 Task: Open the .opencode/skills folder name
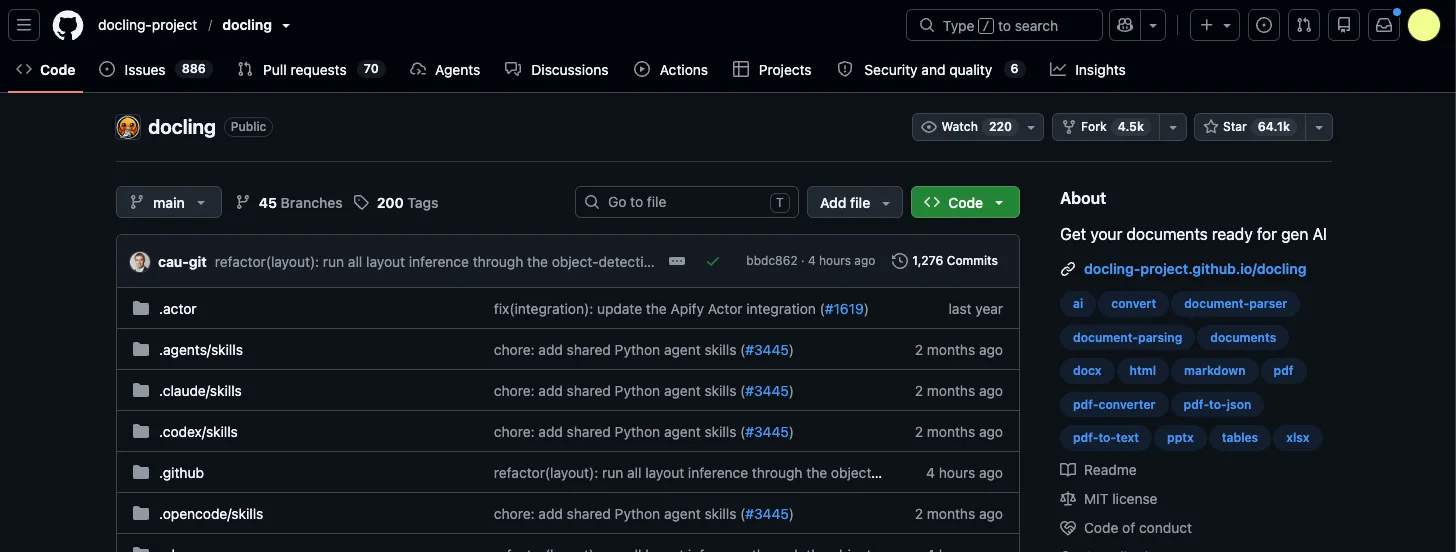click(211, 514)
